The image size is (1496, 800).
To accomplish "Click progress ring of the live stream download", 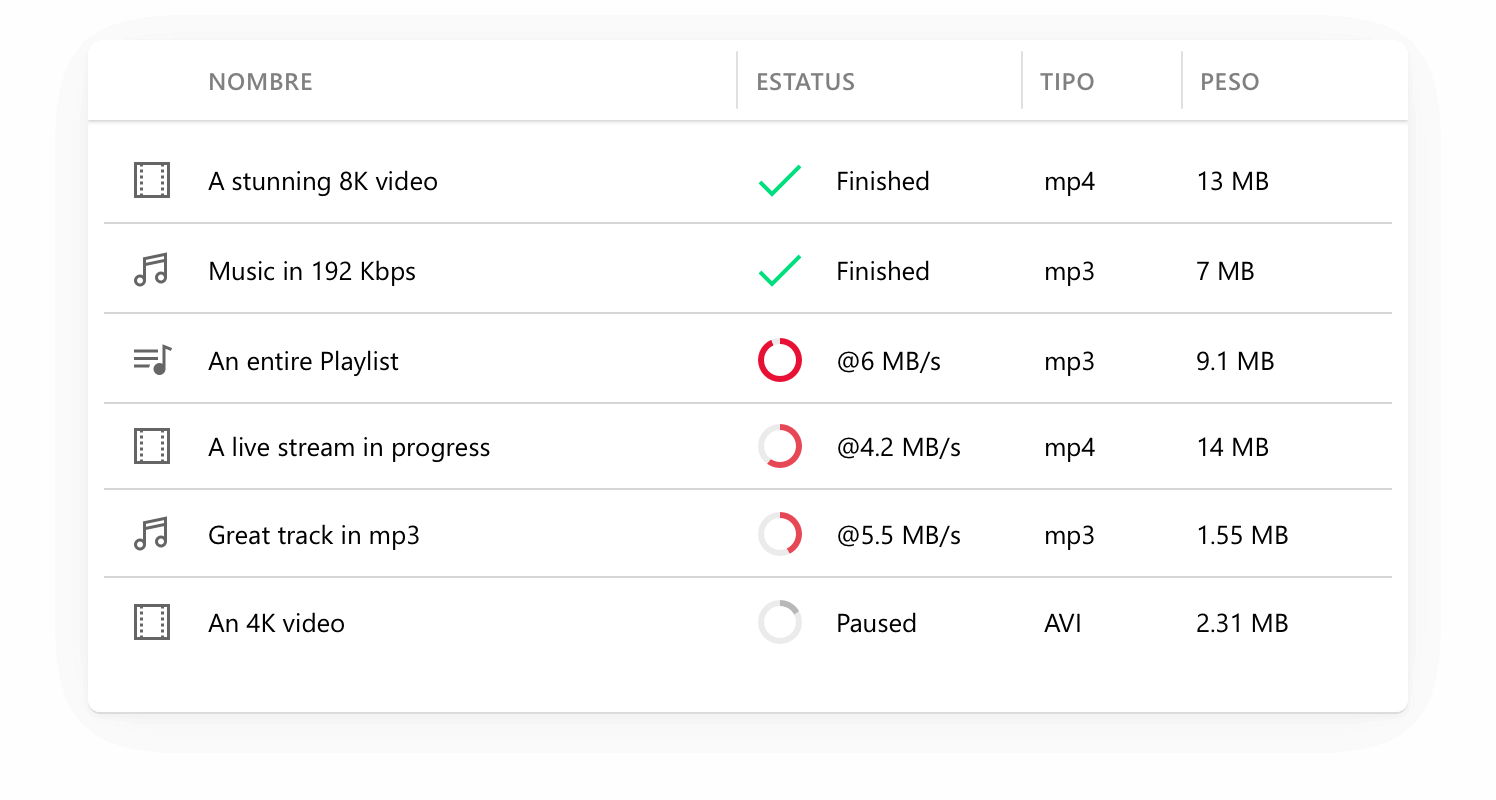I will coord(780,446).
